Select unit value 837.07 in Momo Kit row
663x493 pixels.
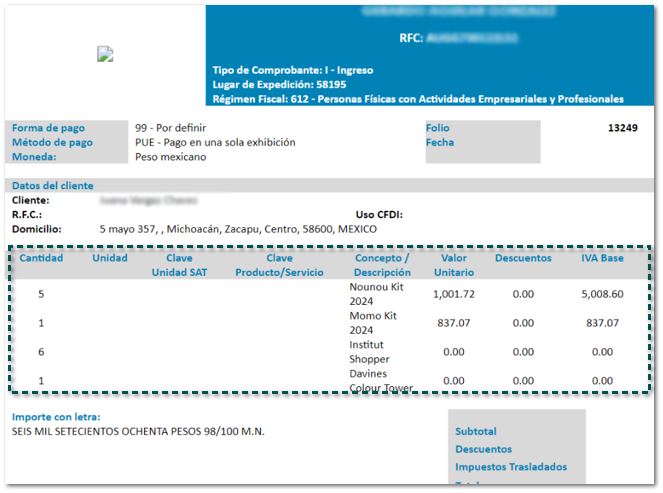pos(454,323)
